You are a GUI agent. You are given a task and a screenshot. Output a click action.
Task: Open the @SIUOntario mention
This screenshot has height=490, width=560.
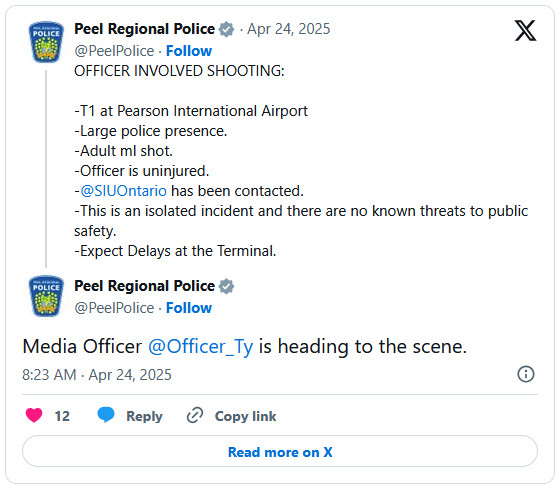click(x=123, y=191)
